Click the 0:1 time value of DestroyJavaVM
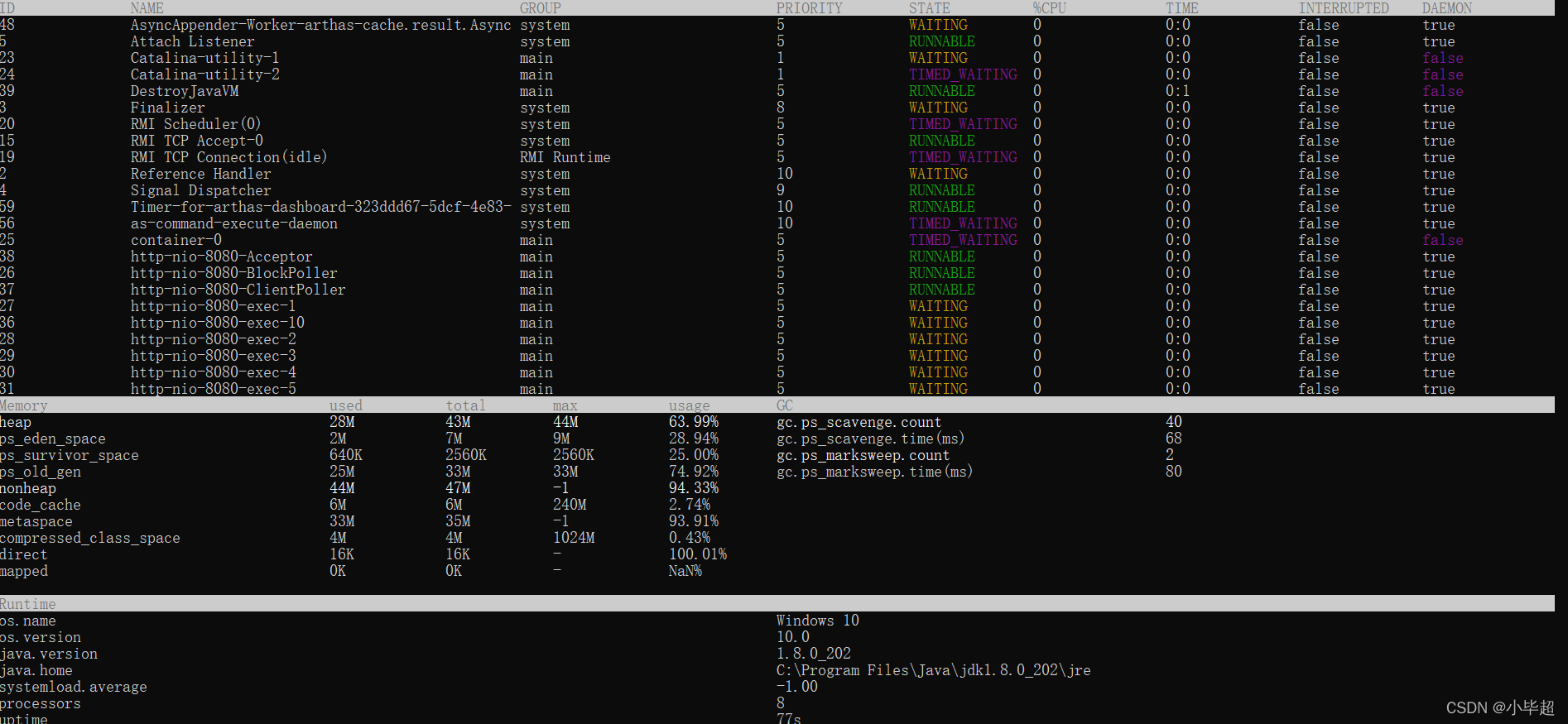 [1178, 91]
